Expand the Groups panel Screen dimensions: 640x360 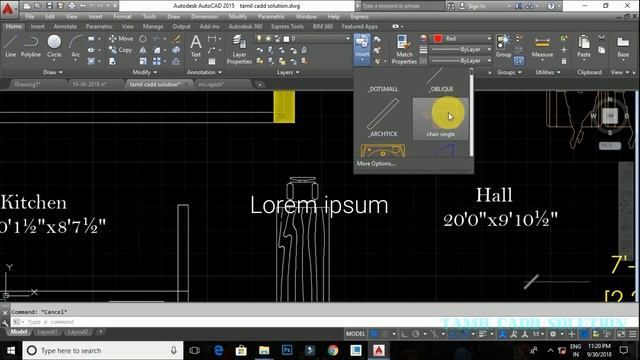[x=509, y=72]
